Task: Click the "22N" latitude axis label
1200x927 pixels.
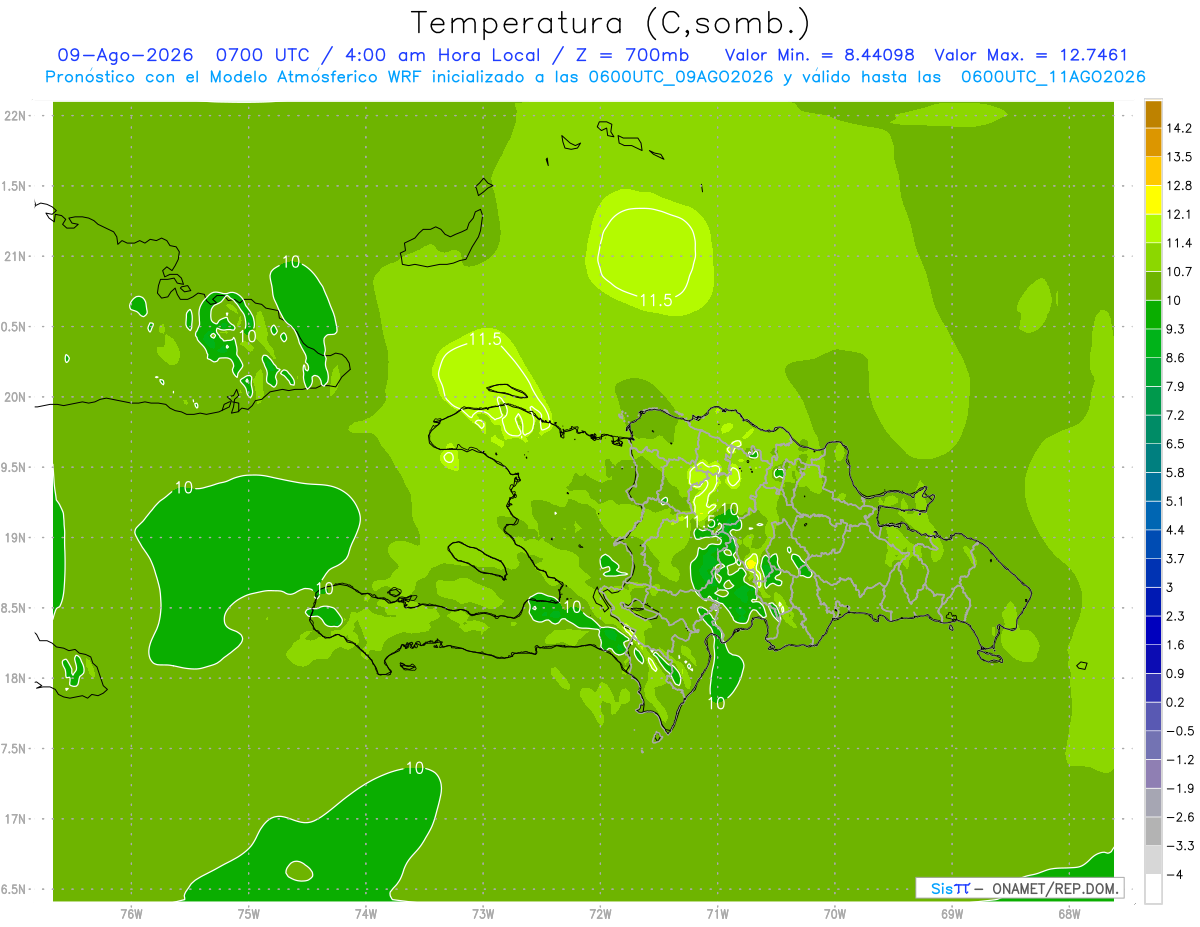Action: [15, 116]
